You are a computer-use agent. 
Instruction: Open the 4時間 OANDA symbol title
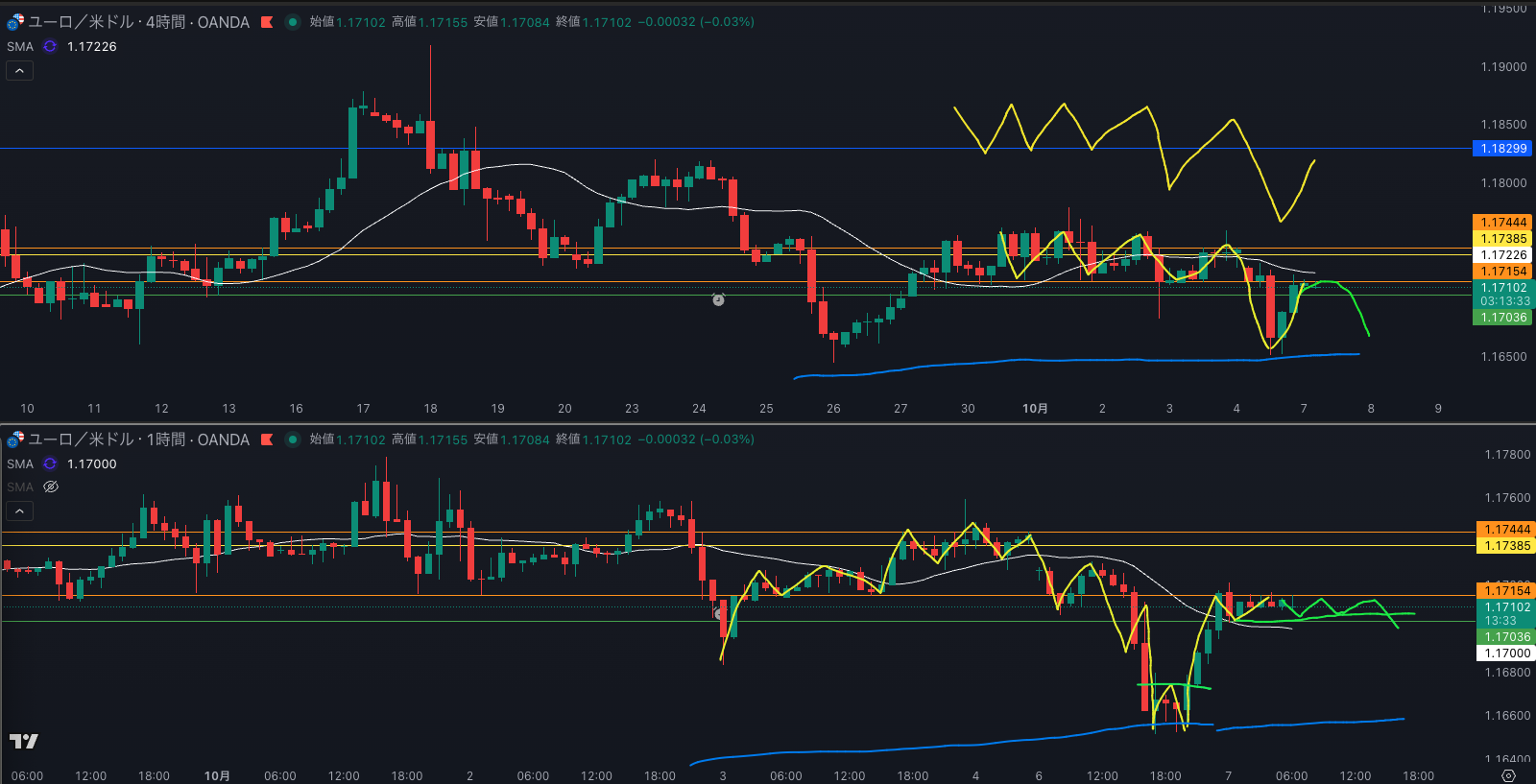point(138,22)
